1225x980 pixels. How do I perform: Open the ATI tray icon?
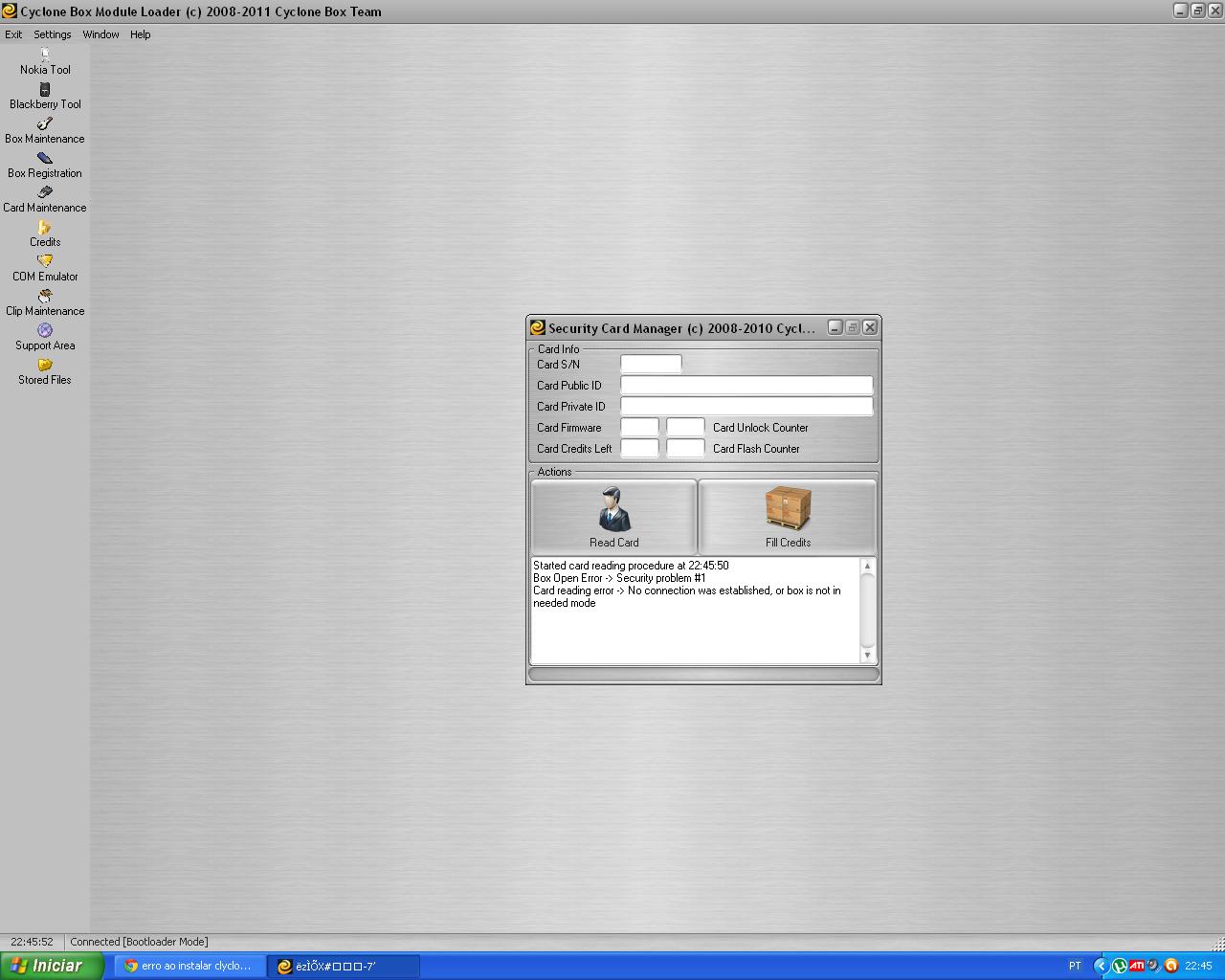tap(1136, 966)
